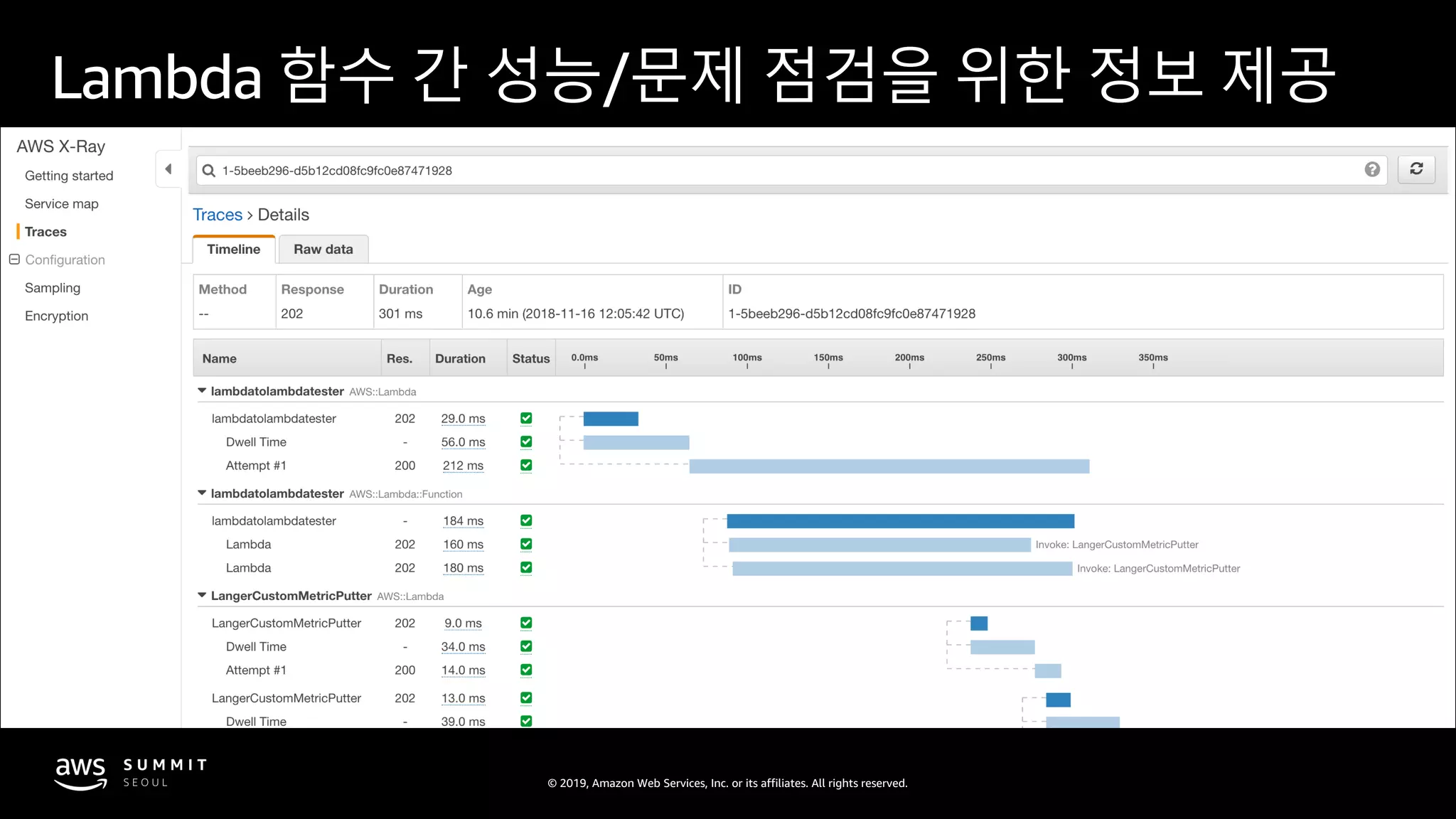Click the 301 ms trace duration value
The height and width of the screenshot is (819, 1456).
[x=400, y=314]
